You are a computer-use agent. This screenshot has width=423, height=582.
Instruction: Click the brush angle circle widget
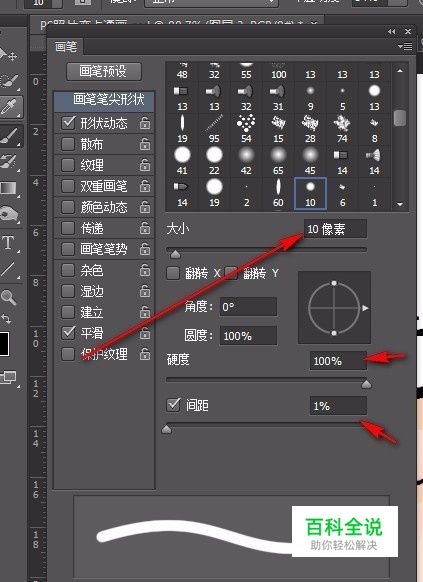[334, 307]
